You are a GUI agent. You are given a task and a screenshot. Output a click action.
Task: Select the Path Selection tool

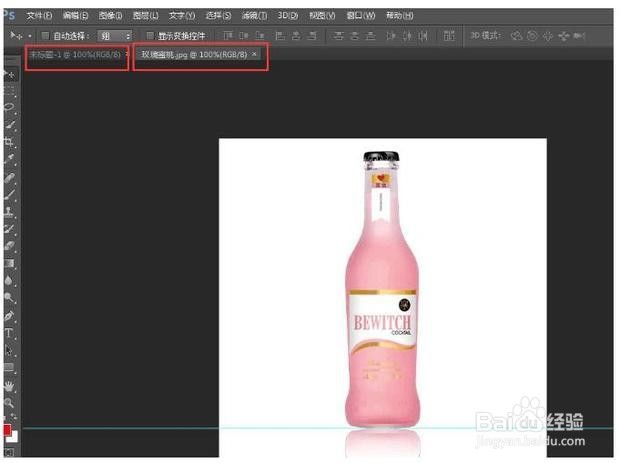9,350
